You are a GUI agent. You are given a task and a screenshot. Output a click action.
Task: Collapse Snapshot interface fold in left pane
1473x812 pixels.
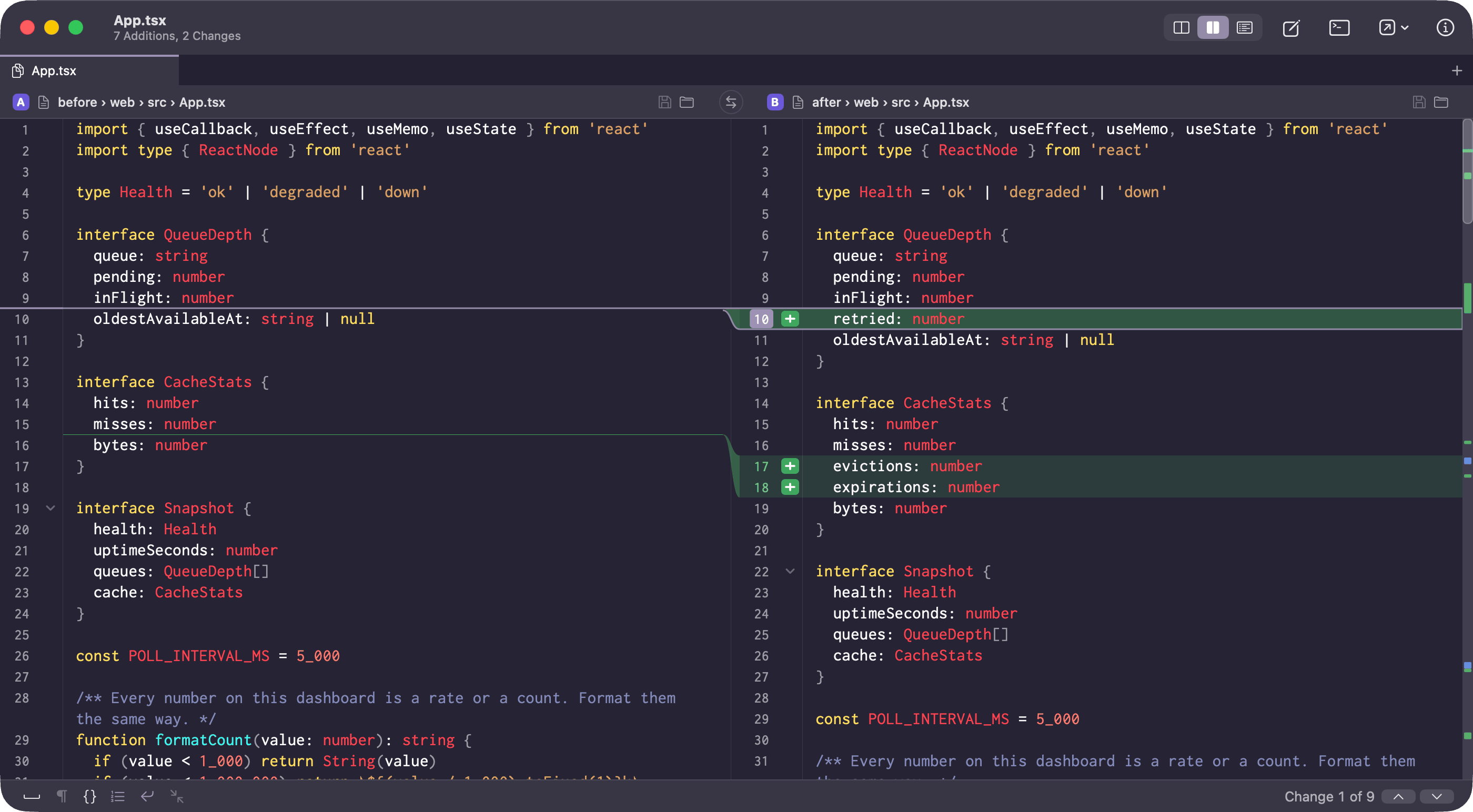[51, 508]
